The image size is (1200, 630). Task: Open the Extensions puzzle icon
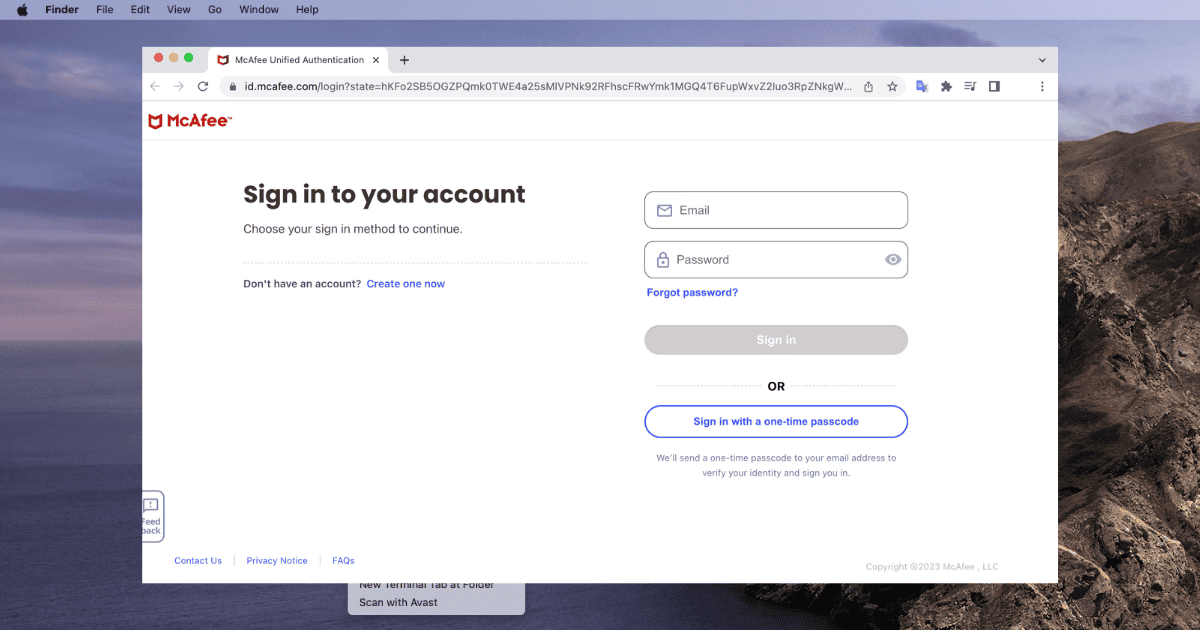click(x=946, y=87)
